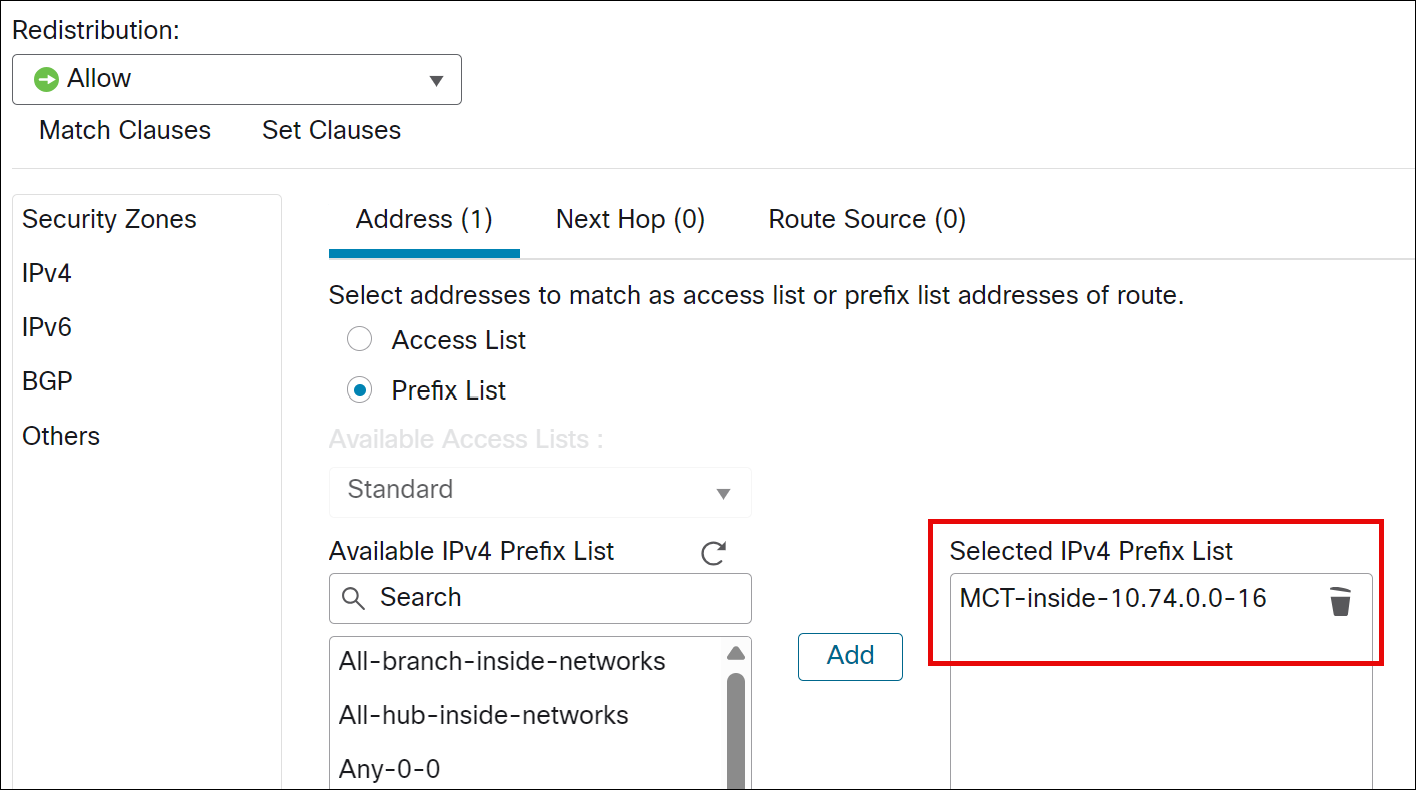The height and width of the screenshot is (790, 1416).
Task: Delete MCT-inside-10.74.0.0-16 with trash icon
Action: [x=1341, y=601]
